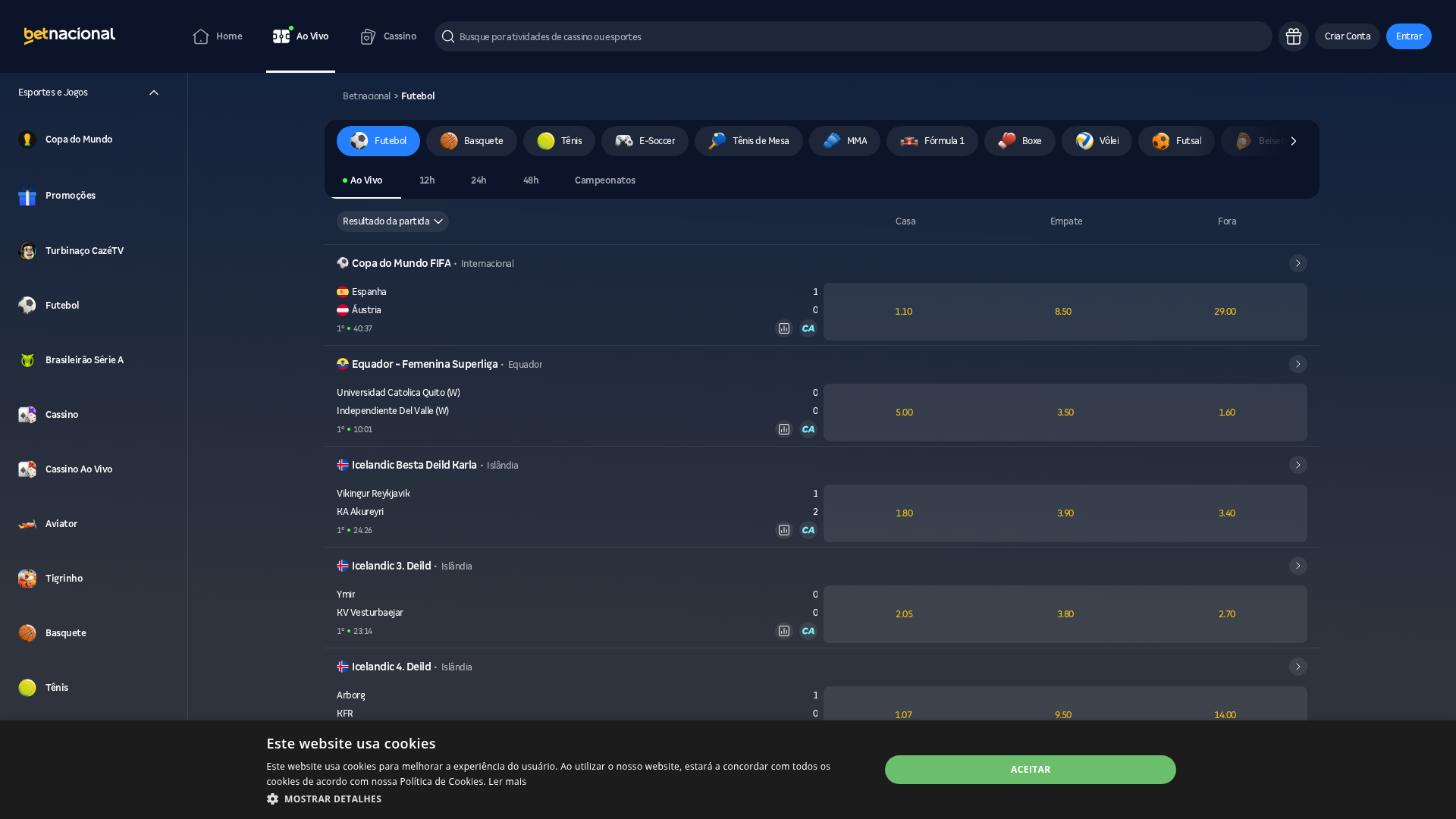
Task: Show more sports with the carousel arrow
Action: click(x=1294, y=141)
